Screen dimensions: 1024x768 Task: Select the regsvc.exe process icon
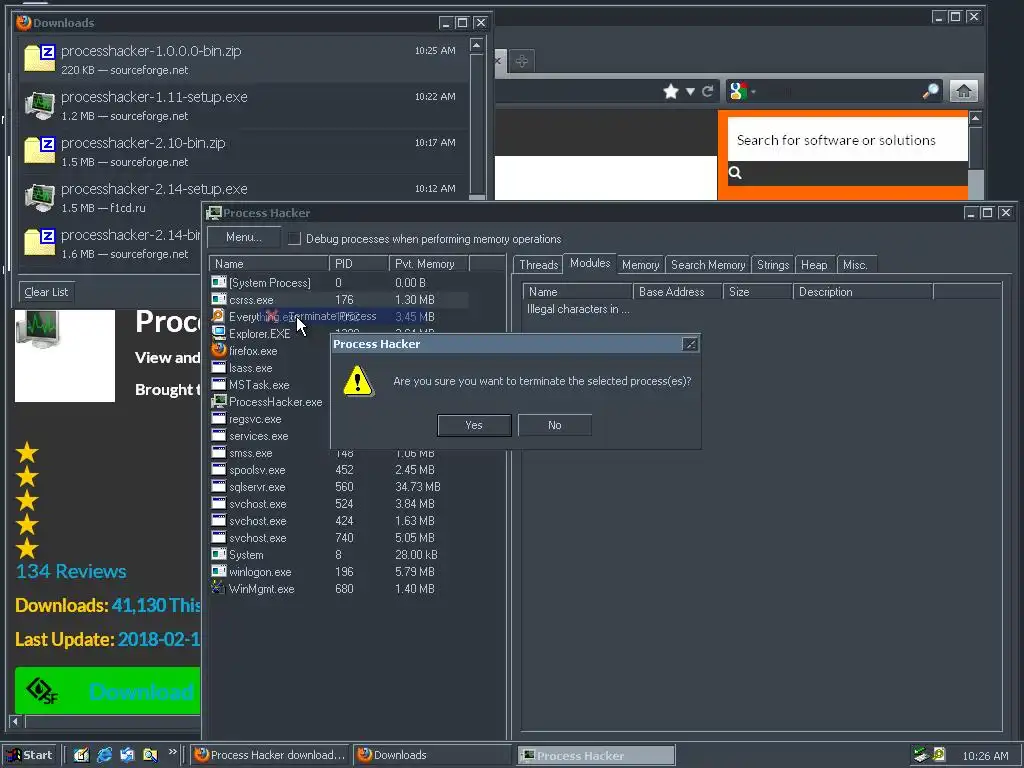pos(219,418)
